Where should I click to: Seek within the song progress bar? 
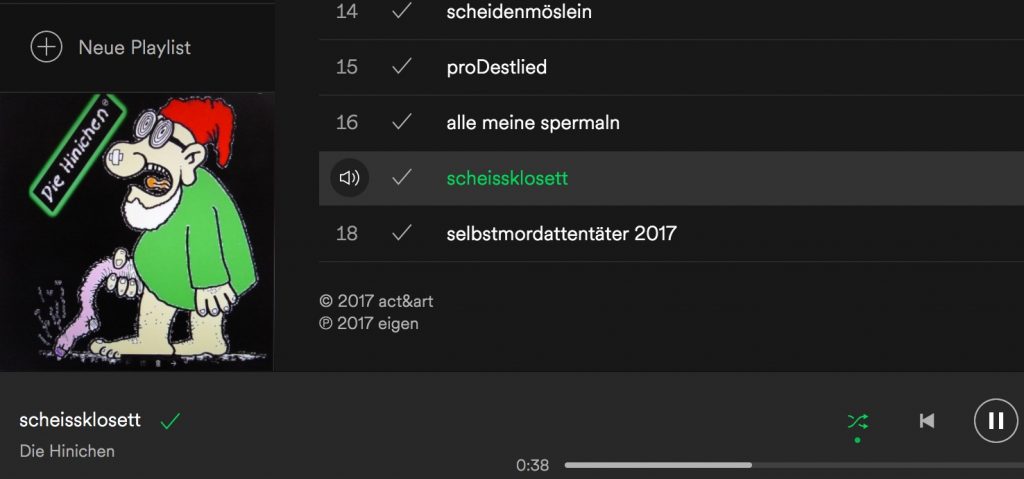tap(794, 465)
